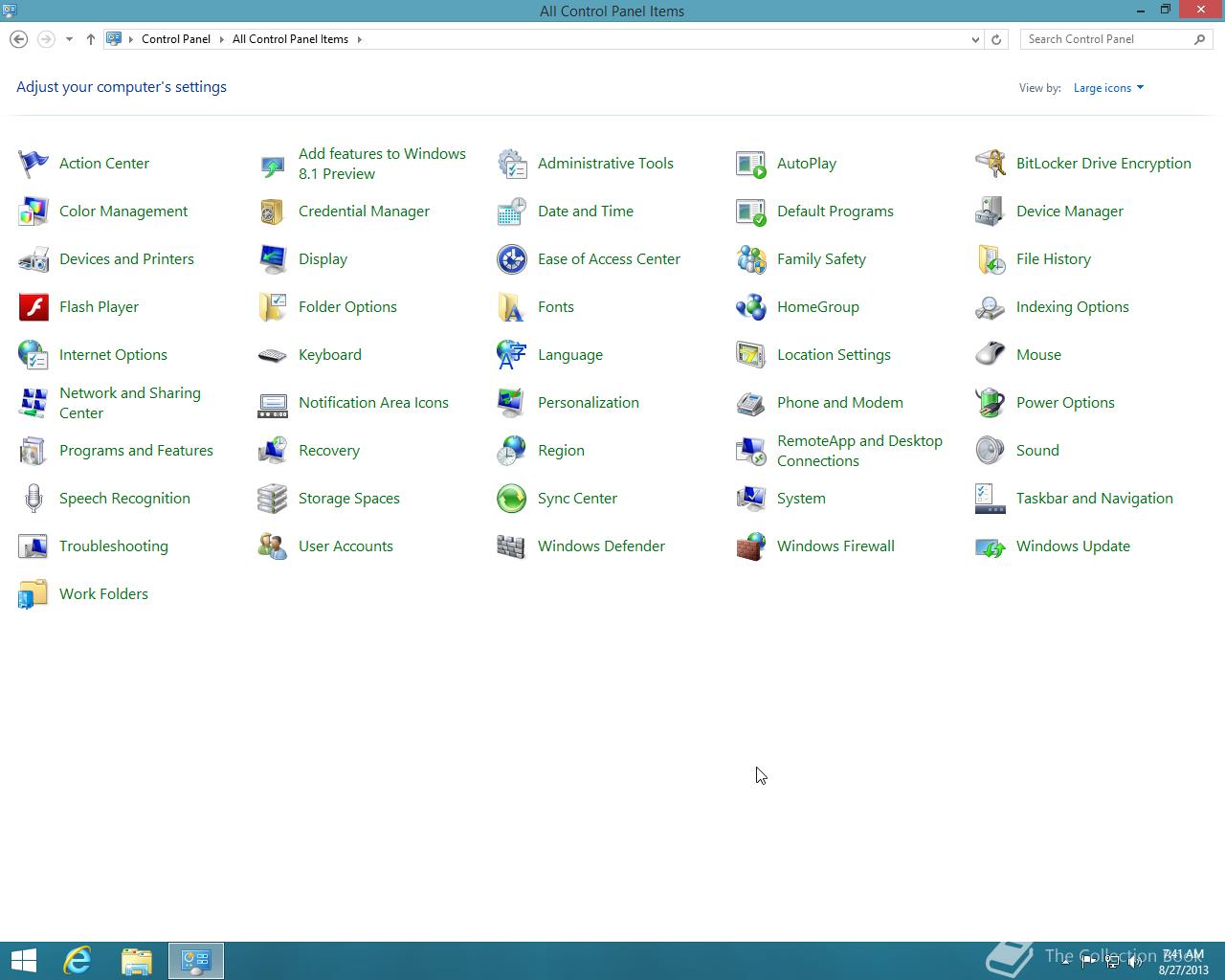This screenshot has width=1225, height=980.
Task: Open the Windows Update icon
Action: (x=991, y=546)
